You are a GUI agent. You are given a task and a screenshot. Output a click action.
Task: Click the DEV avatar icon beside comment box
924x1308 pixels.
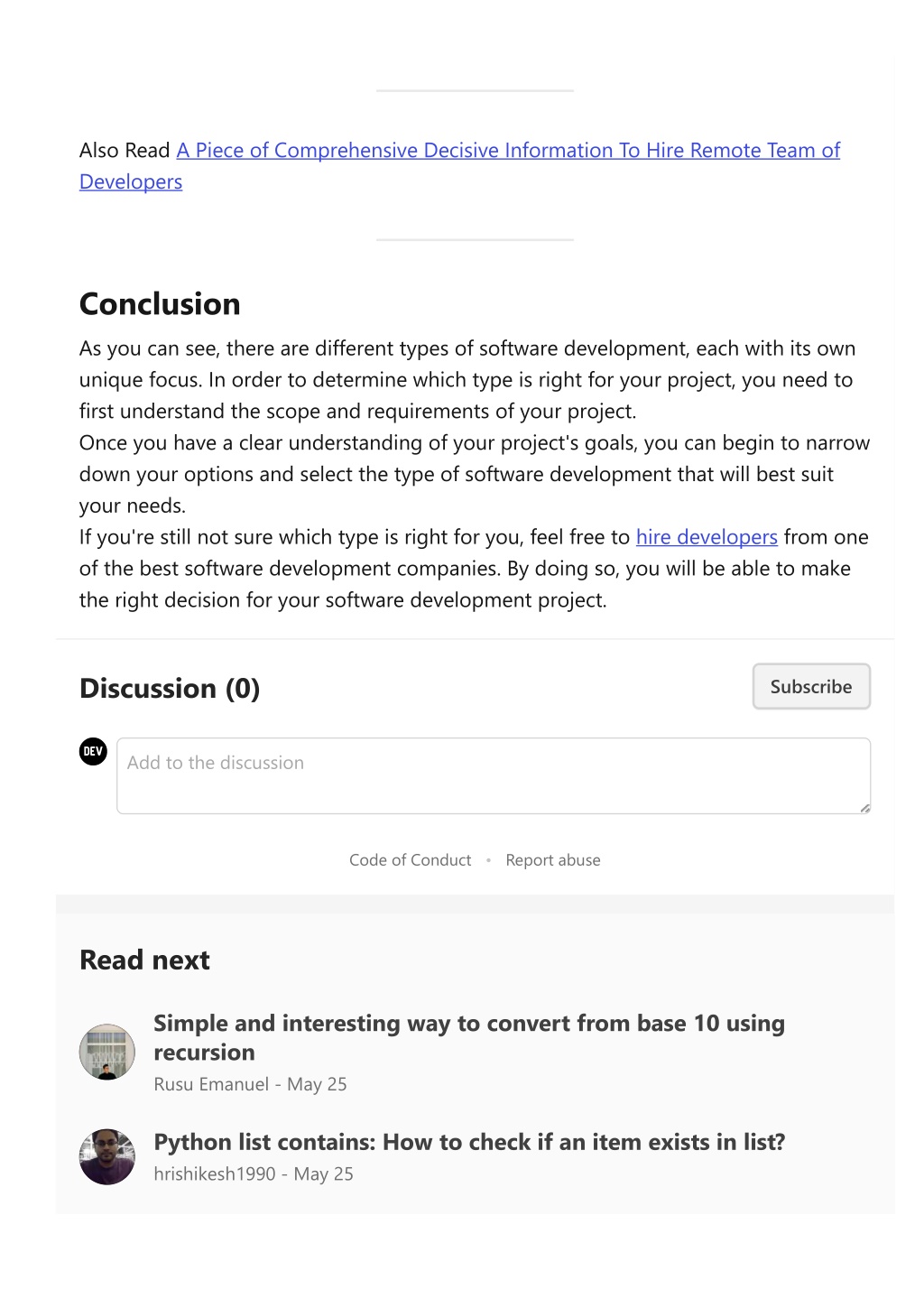pyautogui.click(x=93, y=751)
